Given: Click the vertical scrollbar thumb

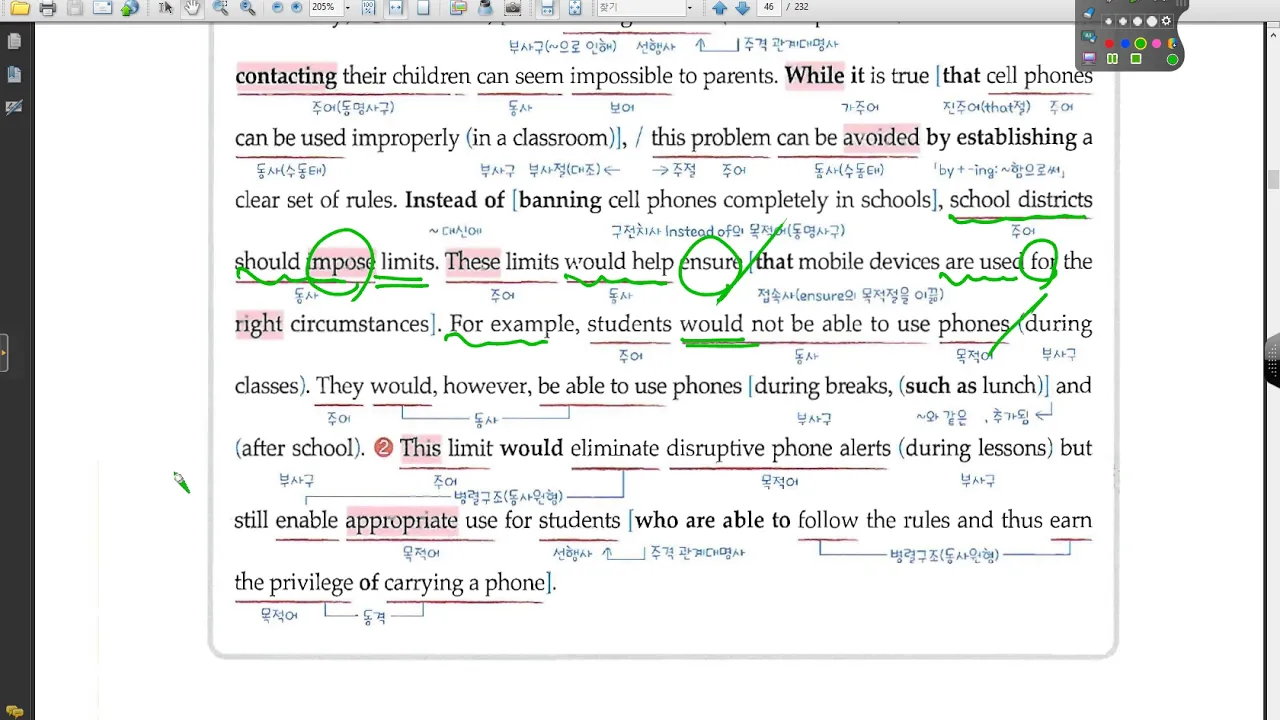Looking at the screenshot, I should click(x=1273, y=180).
